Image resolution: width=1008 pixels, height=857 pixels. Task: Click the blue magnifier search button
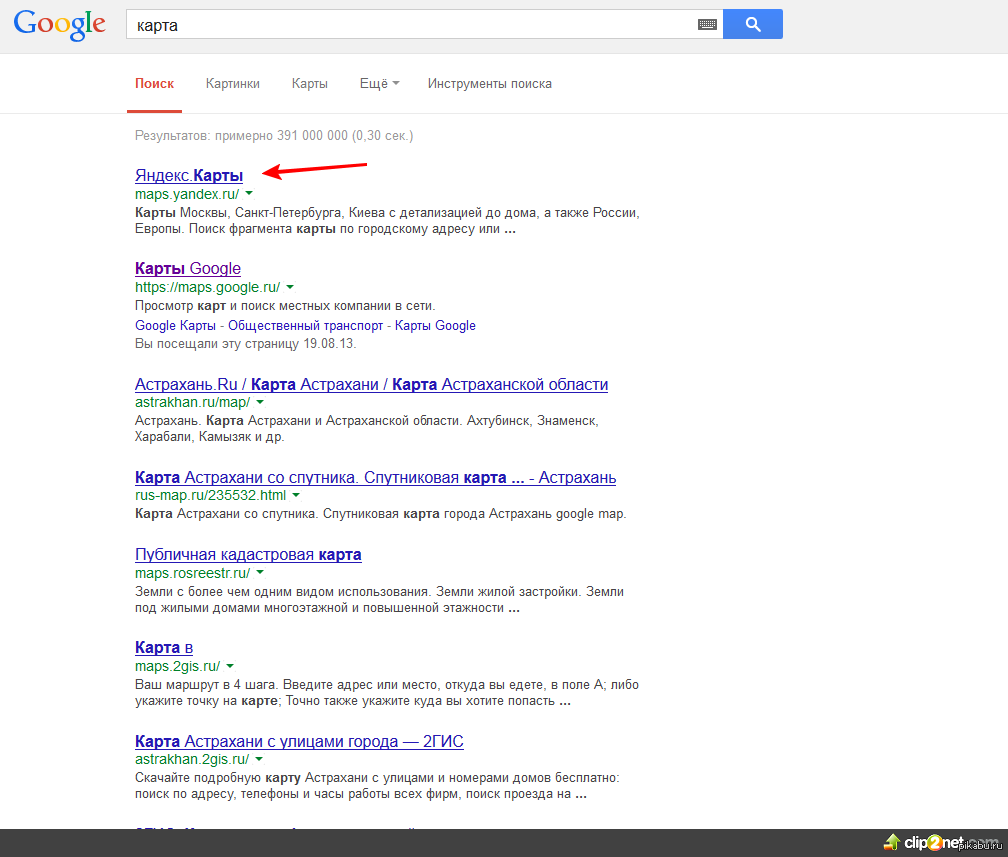753,24
